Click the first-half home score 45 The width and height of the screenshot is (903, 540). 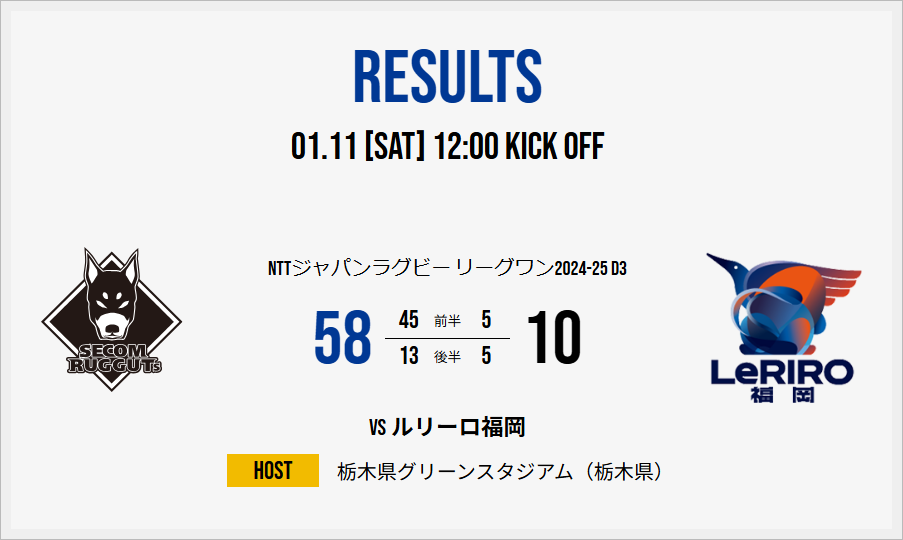(x=408, y=320)
